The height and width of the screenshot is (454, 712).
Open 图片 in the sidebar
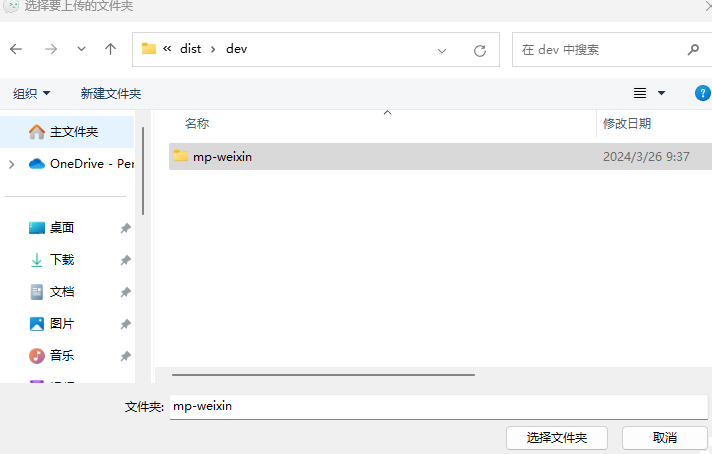(x=51, y=324)
